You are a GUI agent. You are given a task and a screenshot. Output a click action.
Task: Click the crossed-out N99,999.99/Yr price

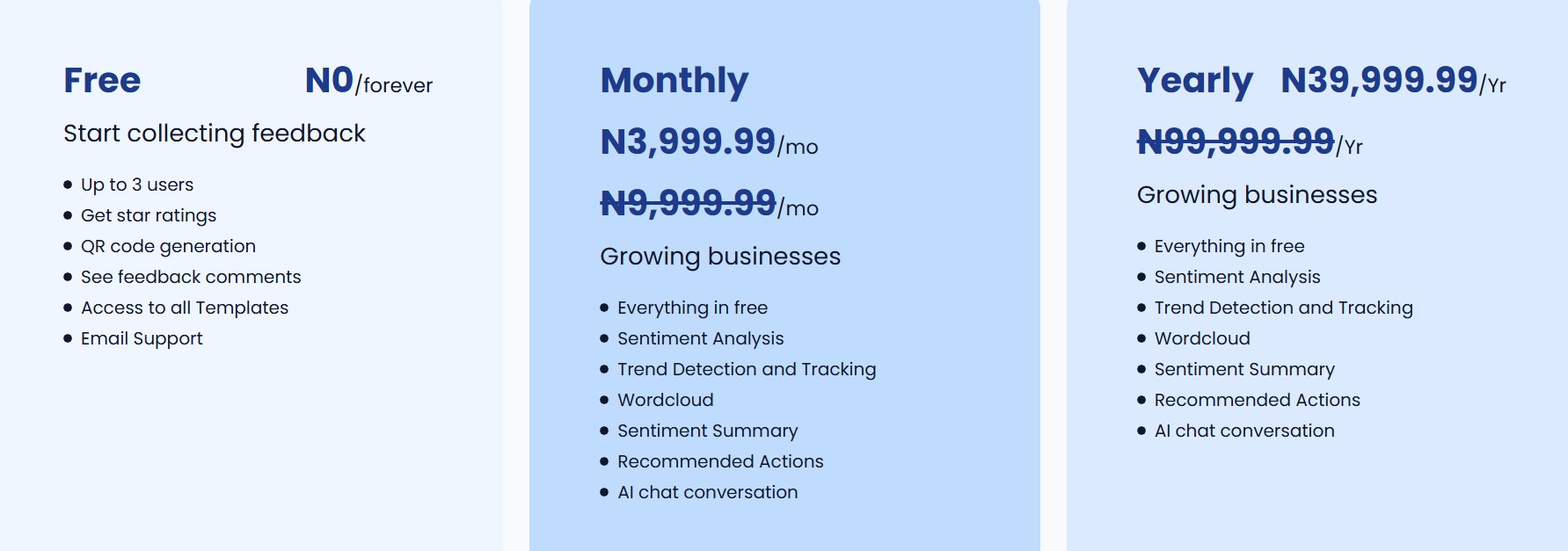click(x=1249, y=142)
